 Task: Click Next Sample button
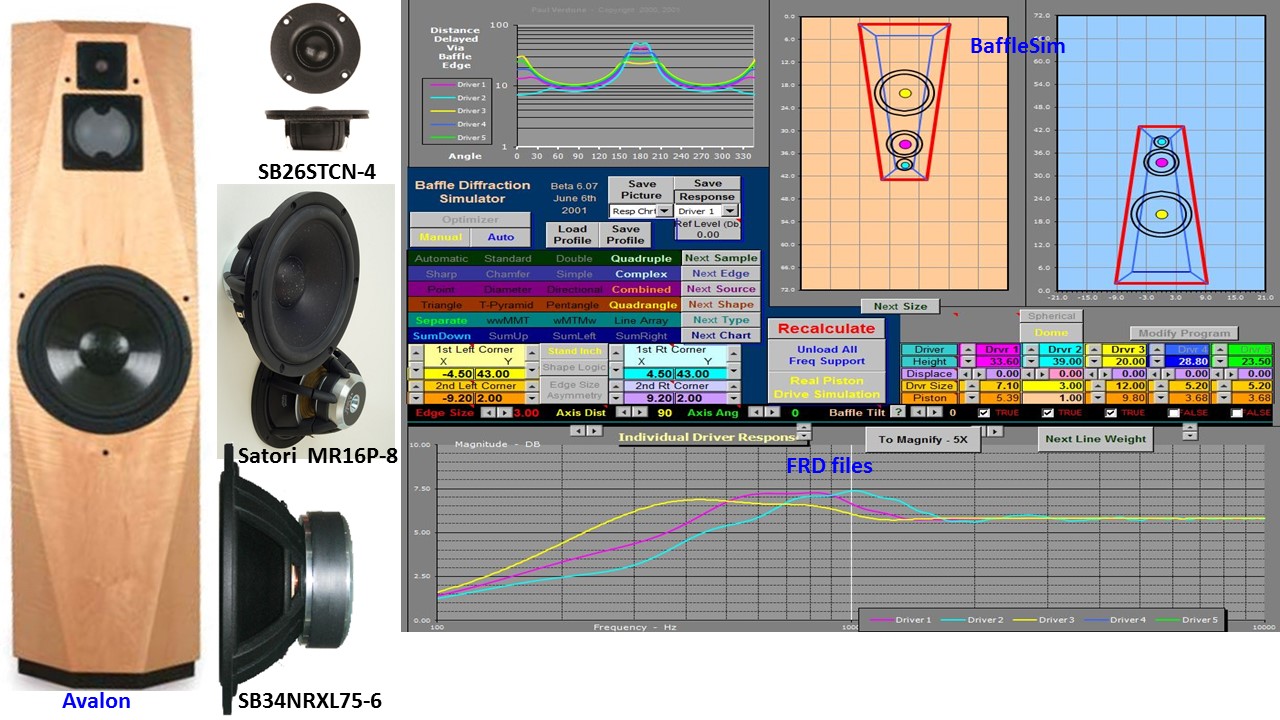coord(720,258)
